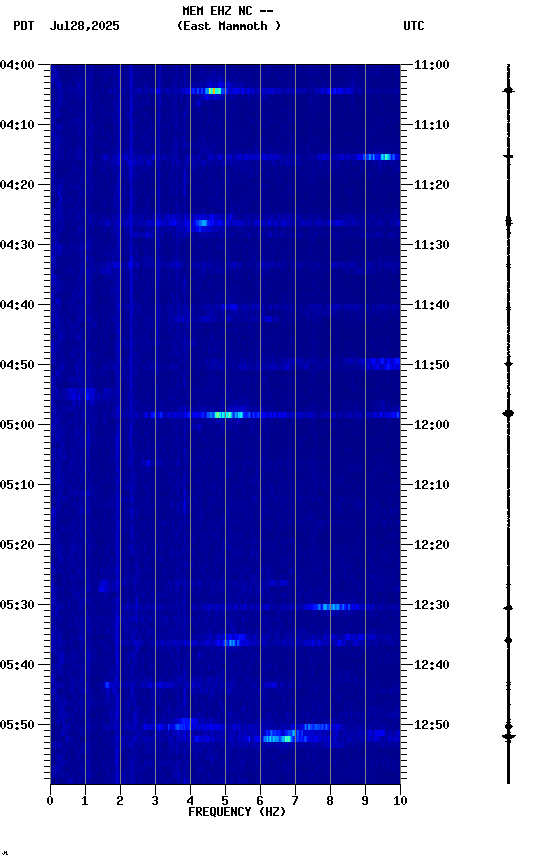
Task: Click the 05:00 PDT time label
Action: pos(17,424)
